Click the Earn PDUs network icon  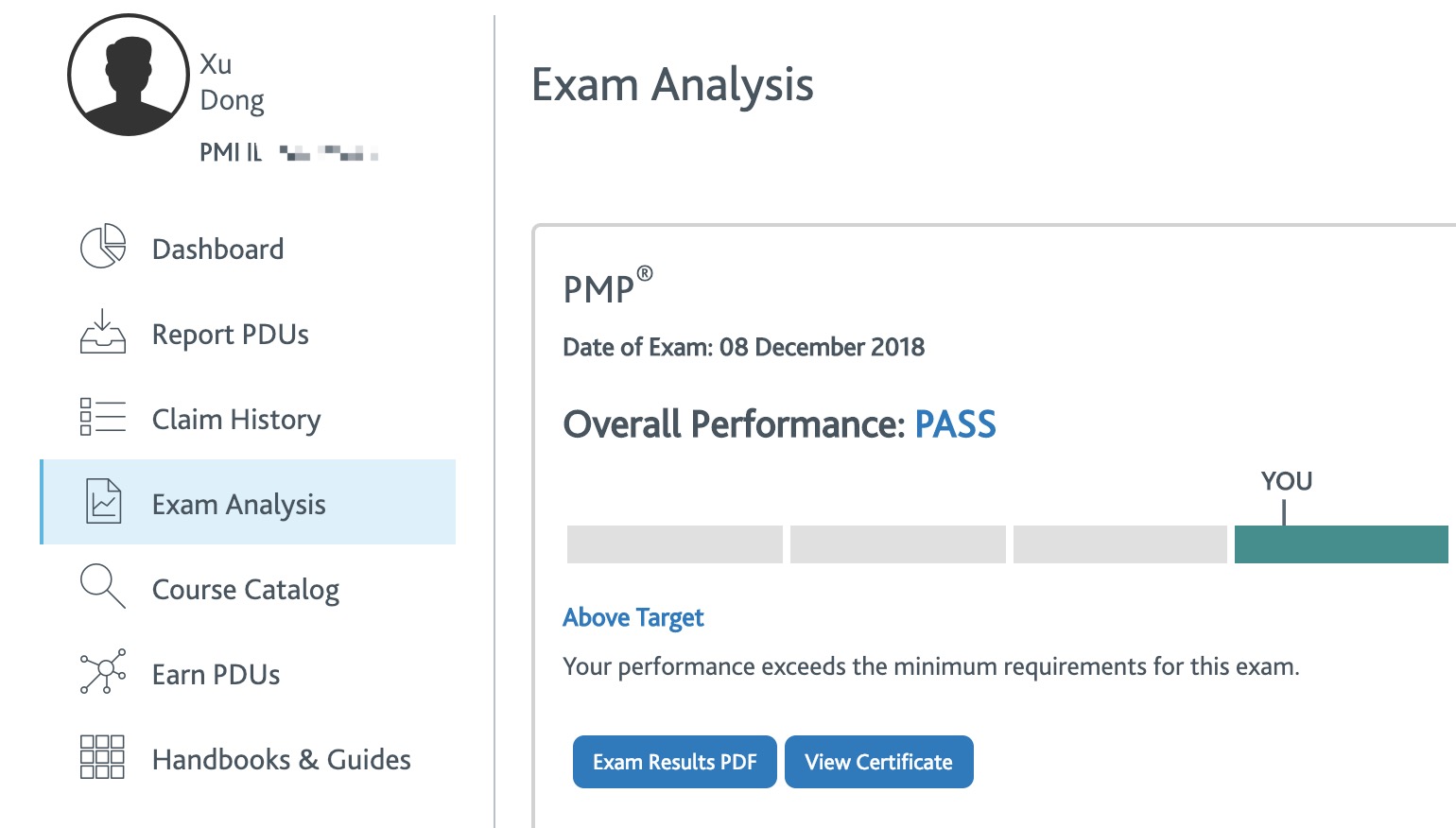(103, 672)
